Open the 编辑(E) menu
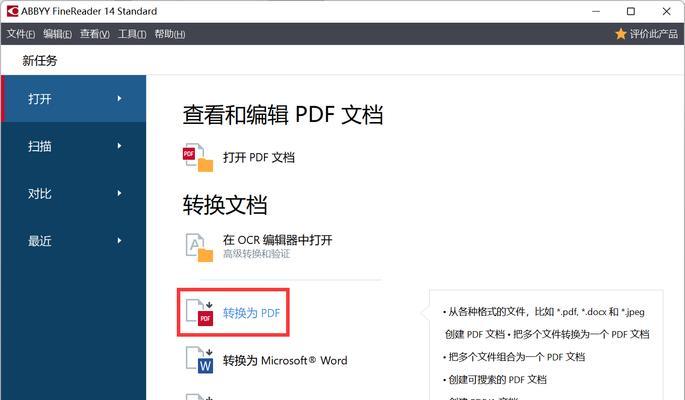 point(58,34)
